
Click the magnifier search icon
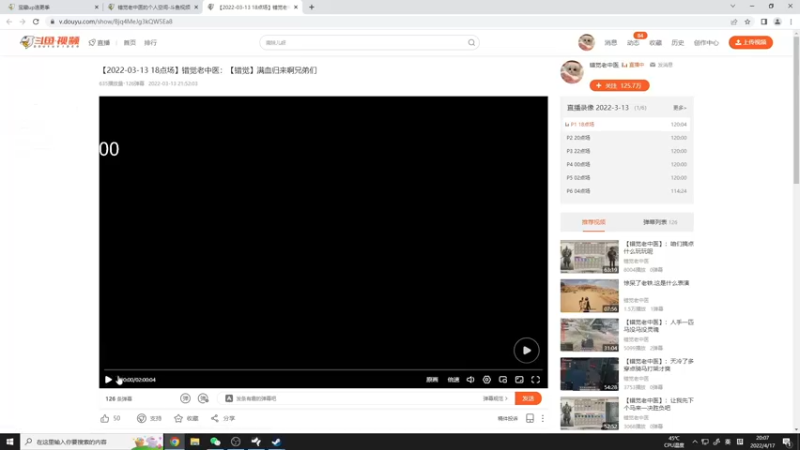[x=471, y=43]
